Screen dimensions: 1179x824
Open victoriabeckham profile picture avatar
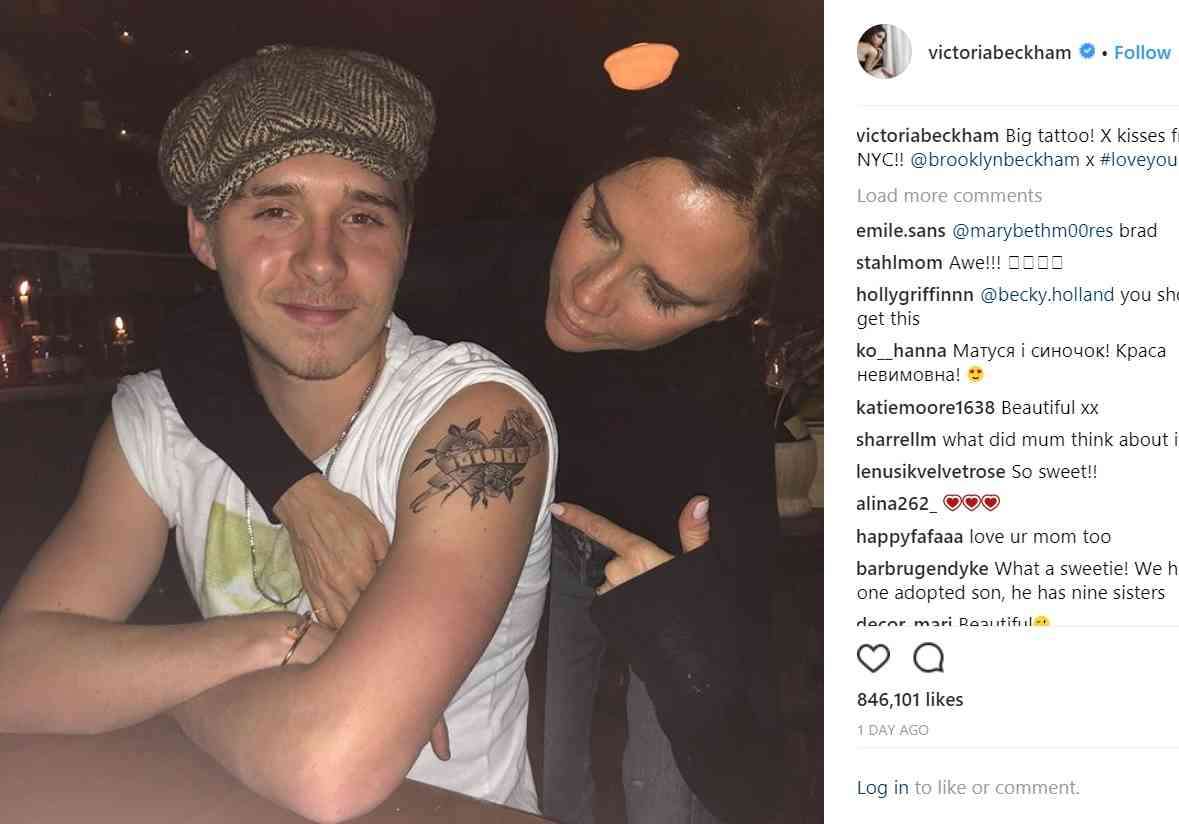coord(884,51)
